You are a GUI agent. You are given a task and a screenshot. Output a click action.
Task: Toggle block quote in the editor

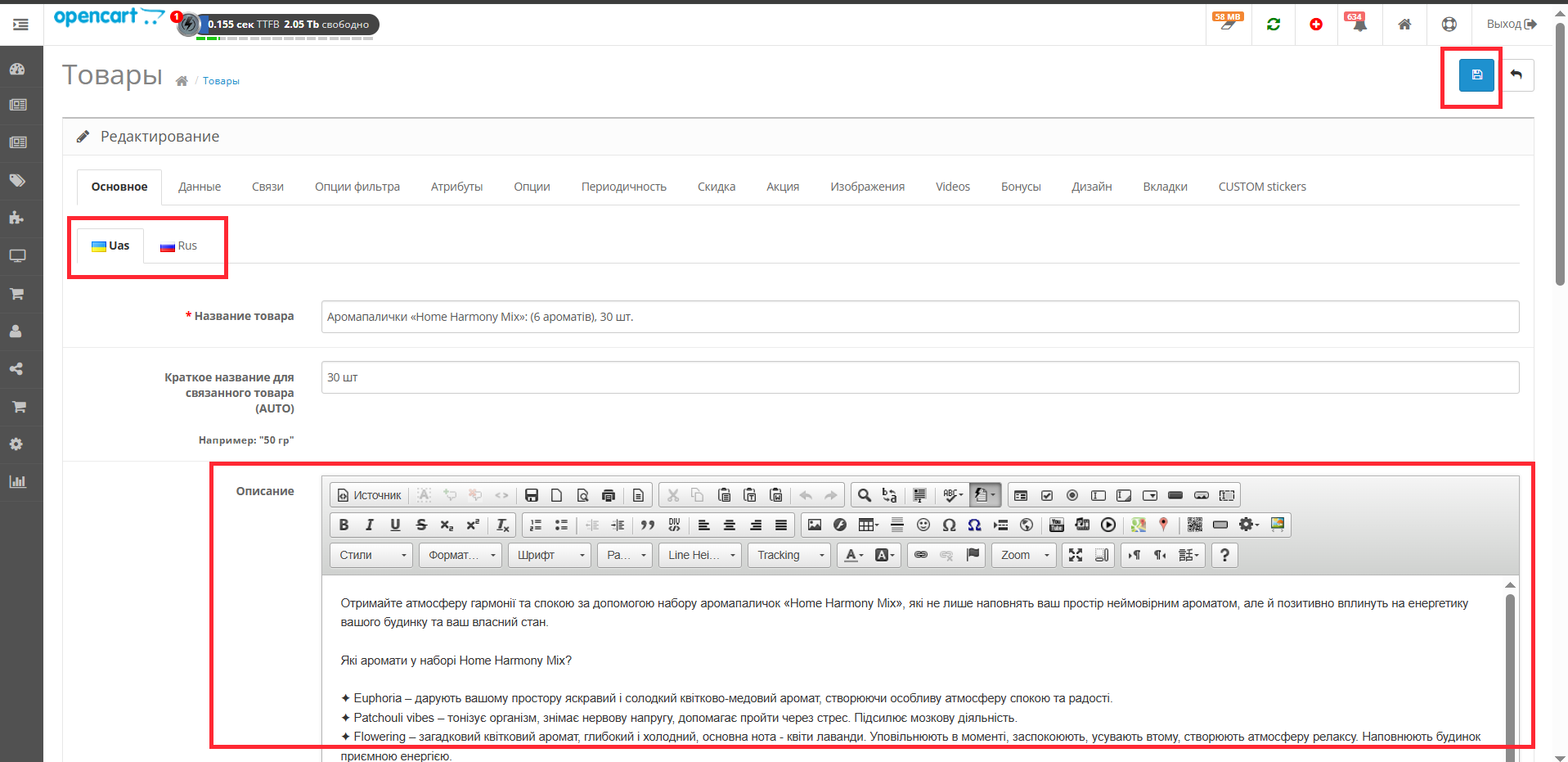648,525
